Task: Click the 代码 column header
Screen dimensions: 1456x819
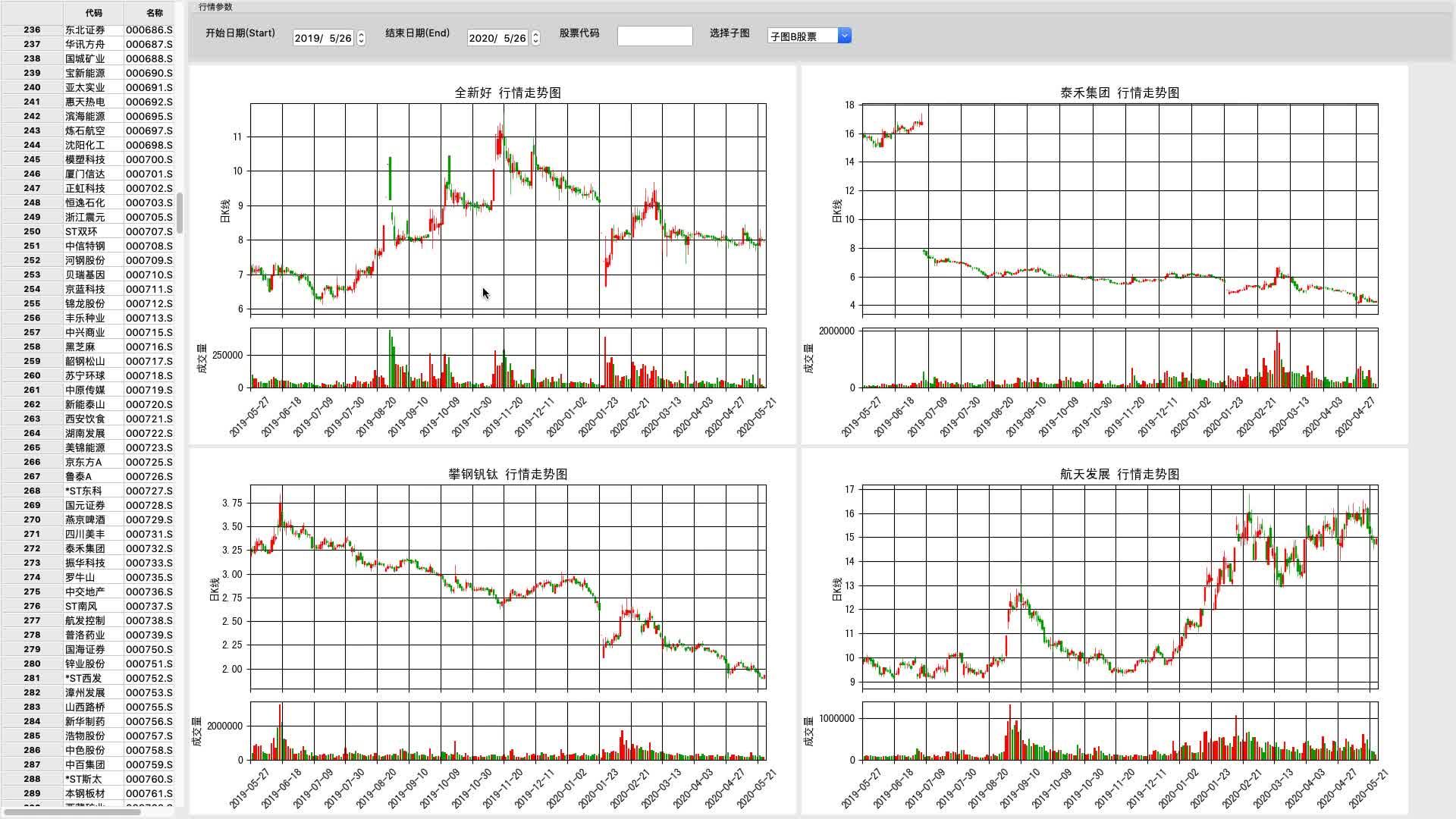Action: pos(93,13)
